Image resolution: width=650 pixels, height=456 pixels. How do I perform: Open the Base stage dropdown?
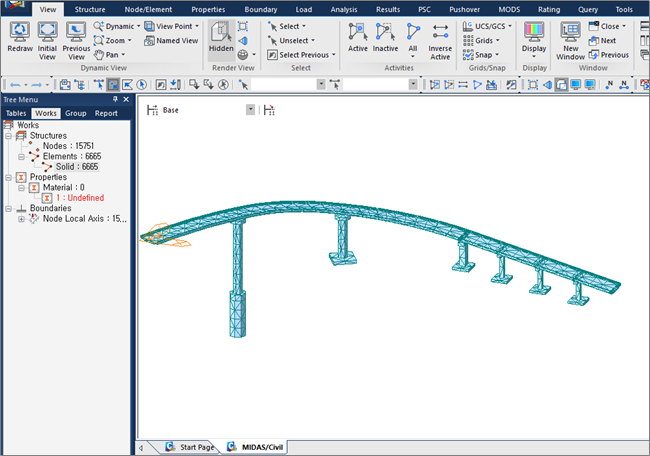[250, 110]
